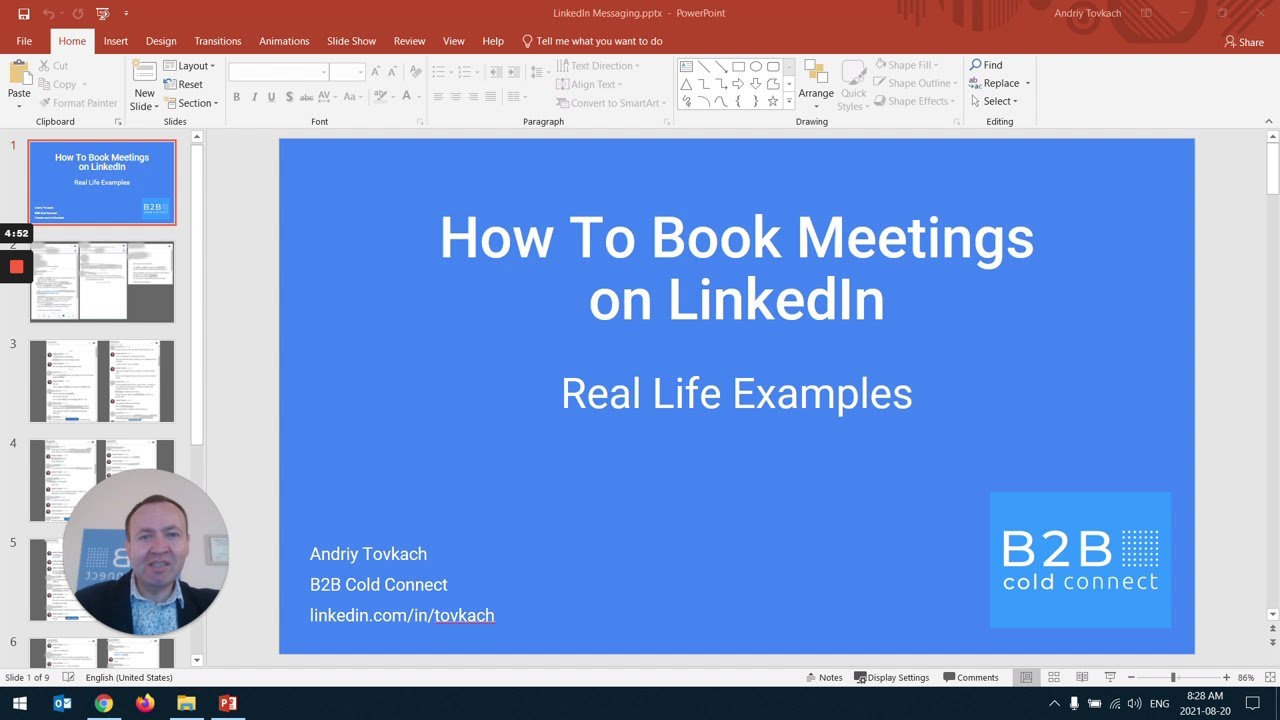This screenshot has width=1280, height=720.
Task: Switch to the Slide Show tab
Action: point(351,41)
